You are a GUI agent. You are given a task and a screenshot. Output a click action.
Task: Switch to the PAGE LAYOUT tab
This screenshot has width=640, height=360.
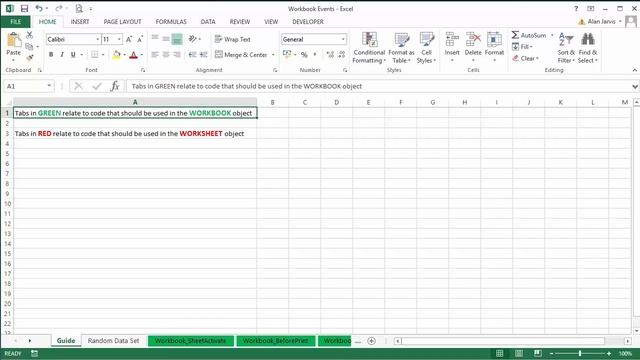[x=122, y=22]
